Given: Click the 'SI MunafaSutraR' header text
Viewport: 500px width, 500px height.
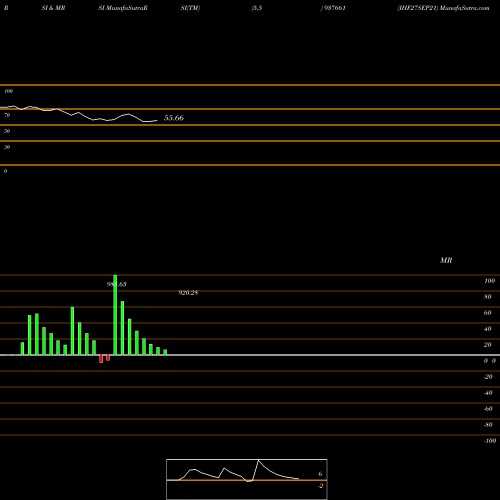Looking at the screenshot, I should 123,8.
